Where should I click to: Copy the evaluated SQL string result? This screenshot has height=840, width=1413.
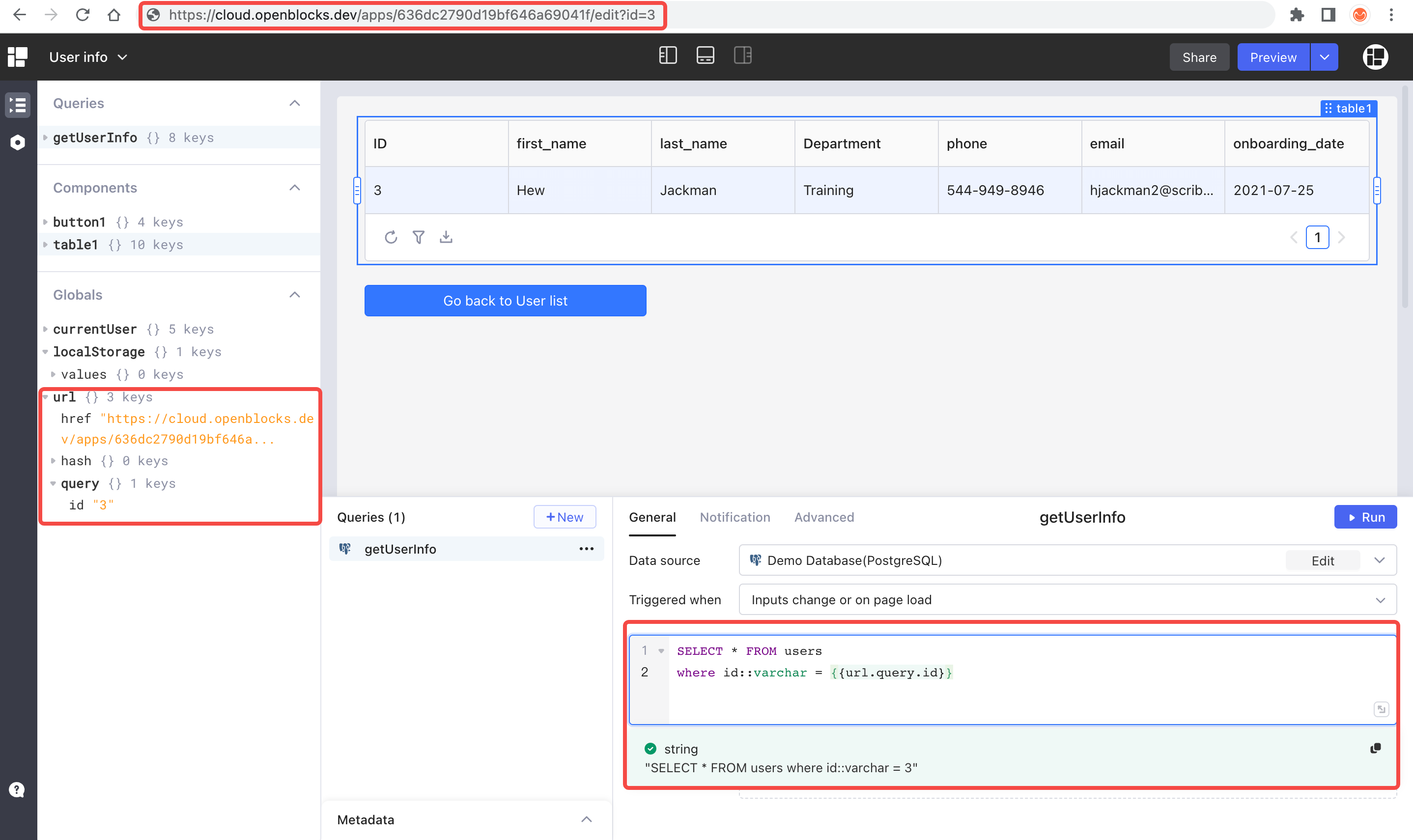tap(1375, 748)
